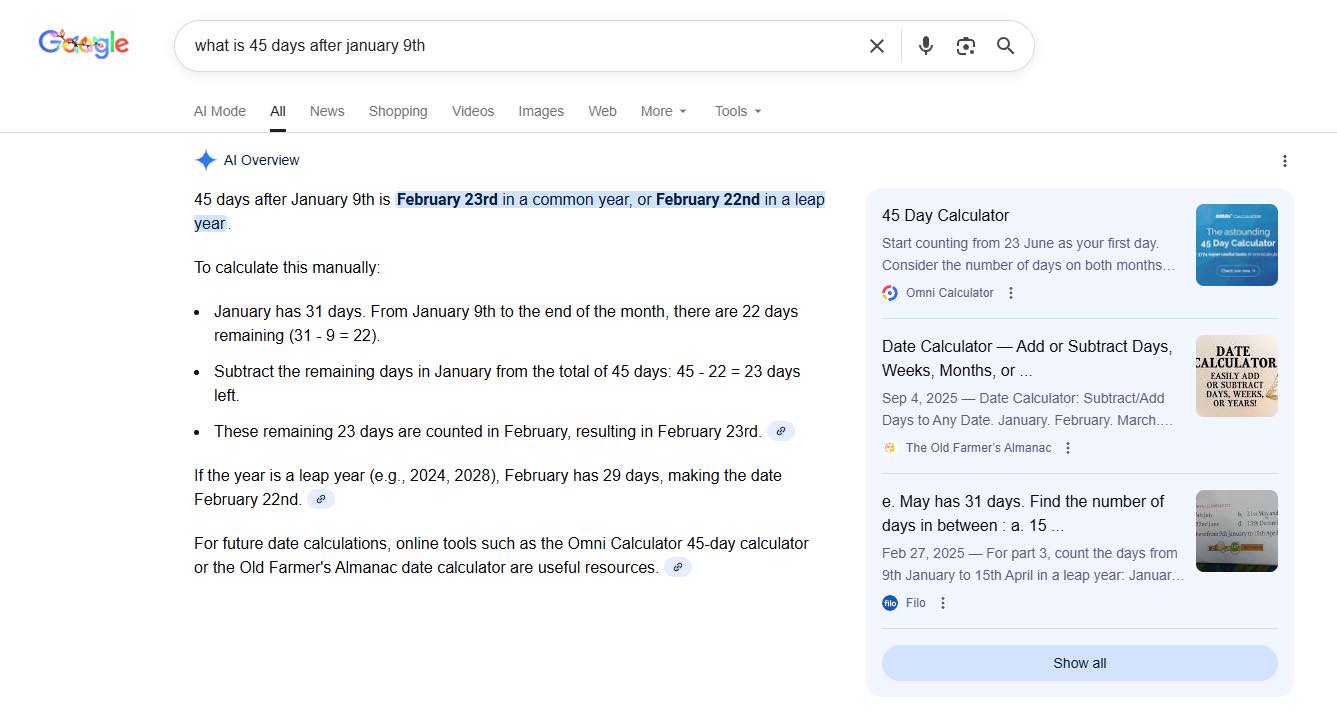Click the AI Overview sparkle icon
This screenshot has height=720, width=1337.
coord(205,160)
